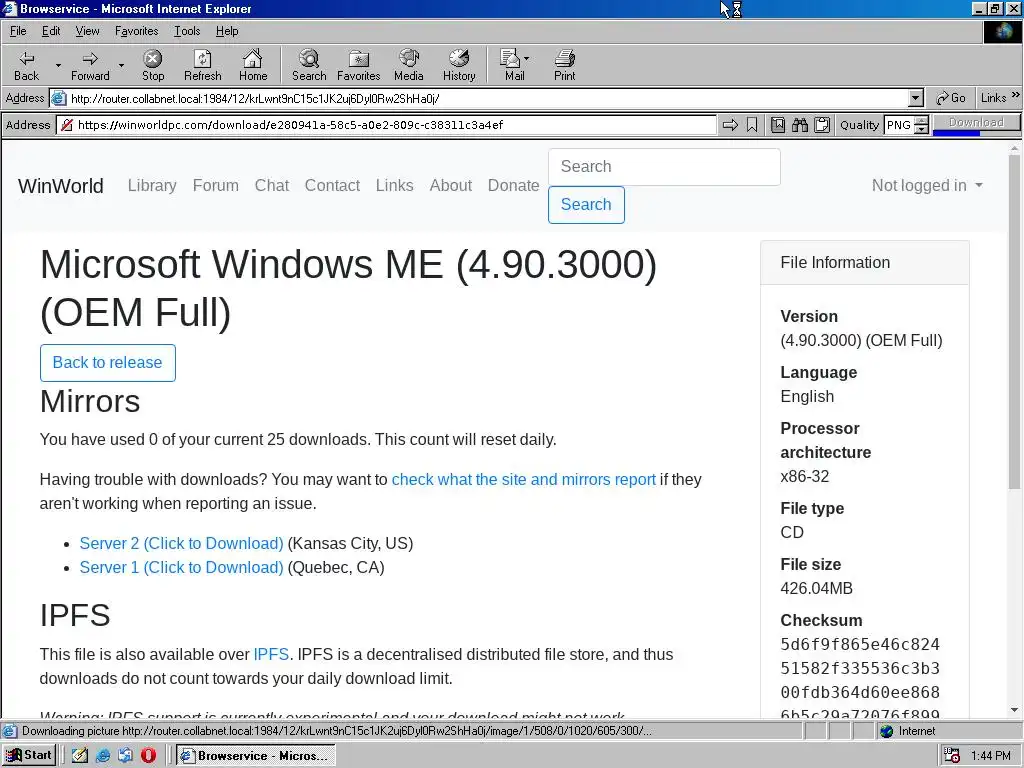
Task: Click the Media toolbar icon
Action: tap(409, 65)
